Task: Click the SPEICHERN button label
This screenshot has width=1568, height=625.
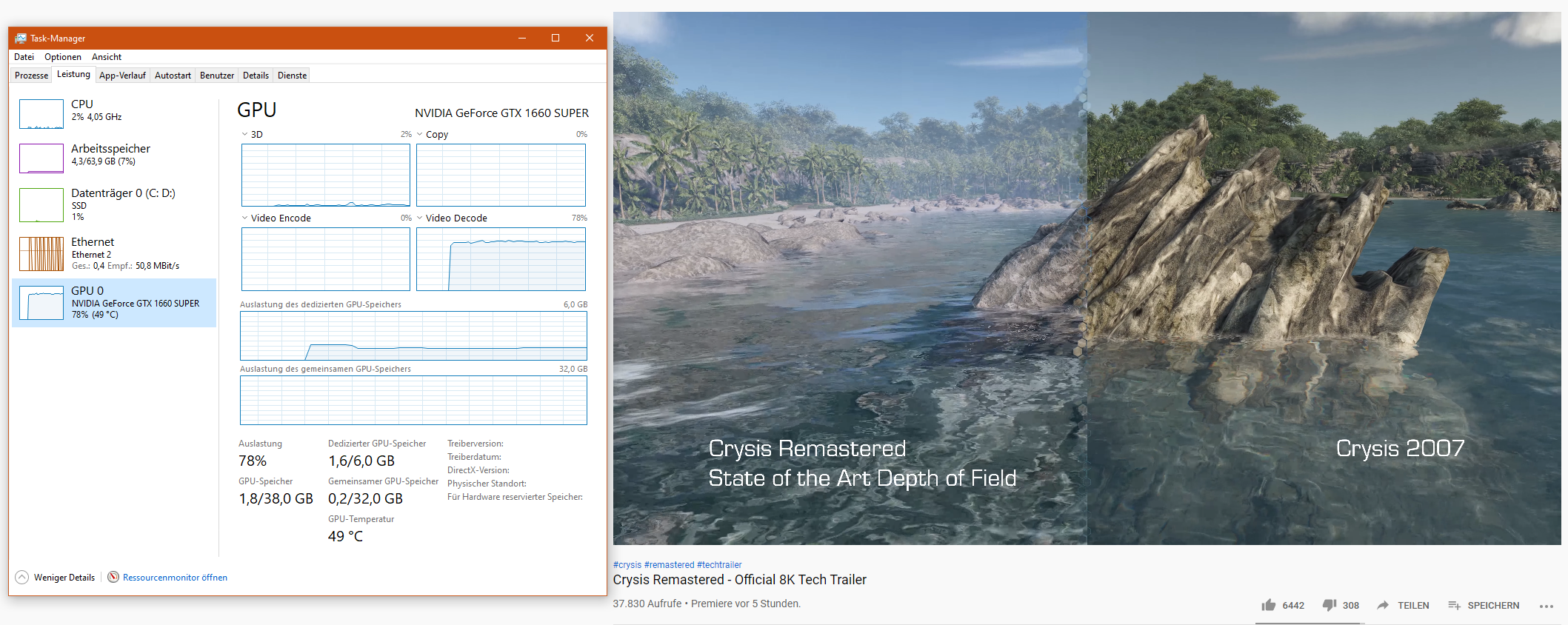Action: tap(1493, 606)
